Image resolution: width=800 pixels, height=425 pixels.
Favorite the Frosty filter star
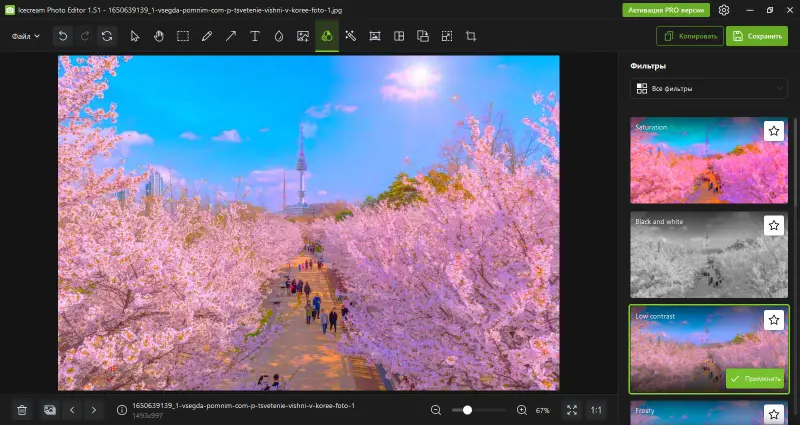point(773,414)
